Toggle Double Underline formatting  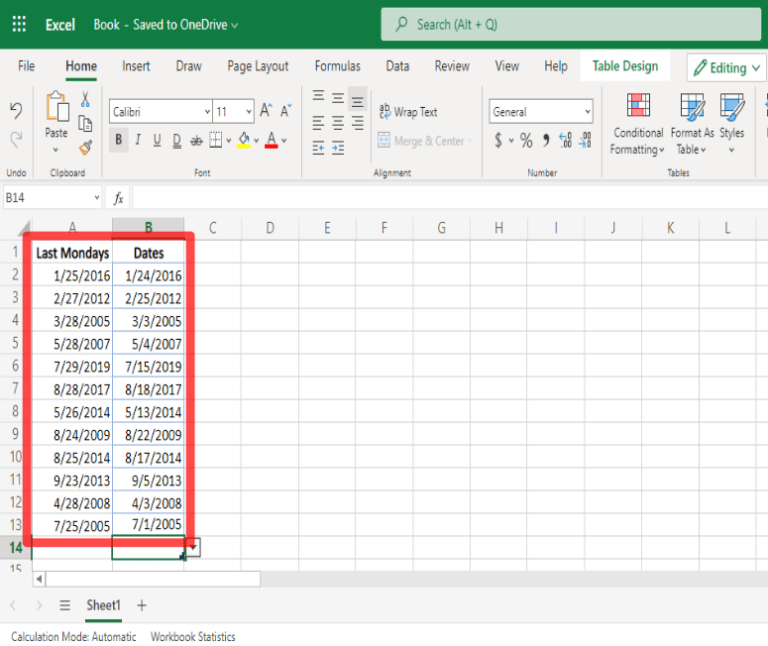pos(177,141)
